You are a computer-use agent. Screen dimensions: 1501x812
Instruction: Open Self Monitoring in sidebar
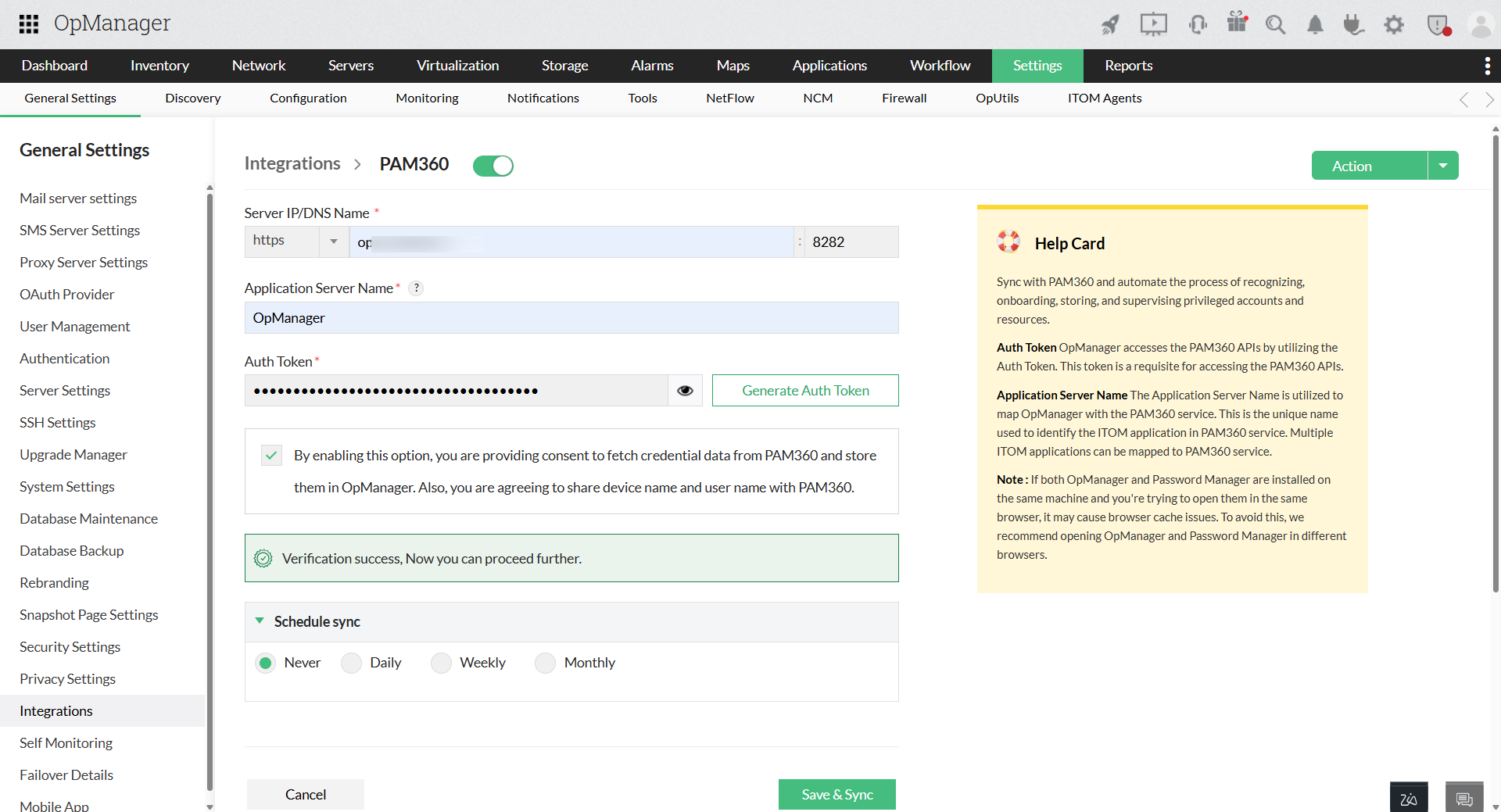click(66, 743)
